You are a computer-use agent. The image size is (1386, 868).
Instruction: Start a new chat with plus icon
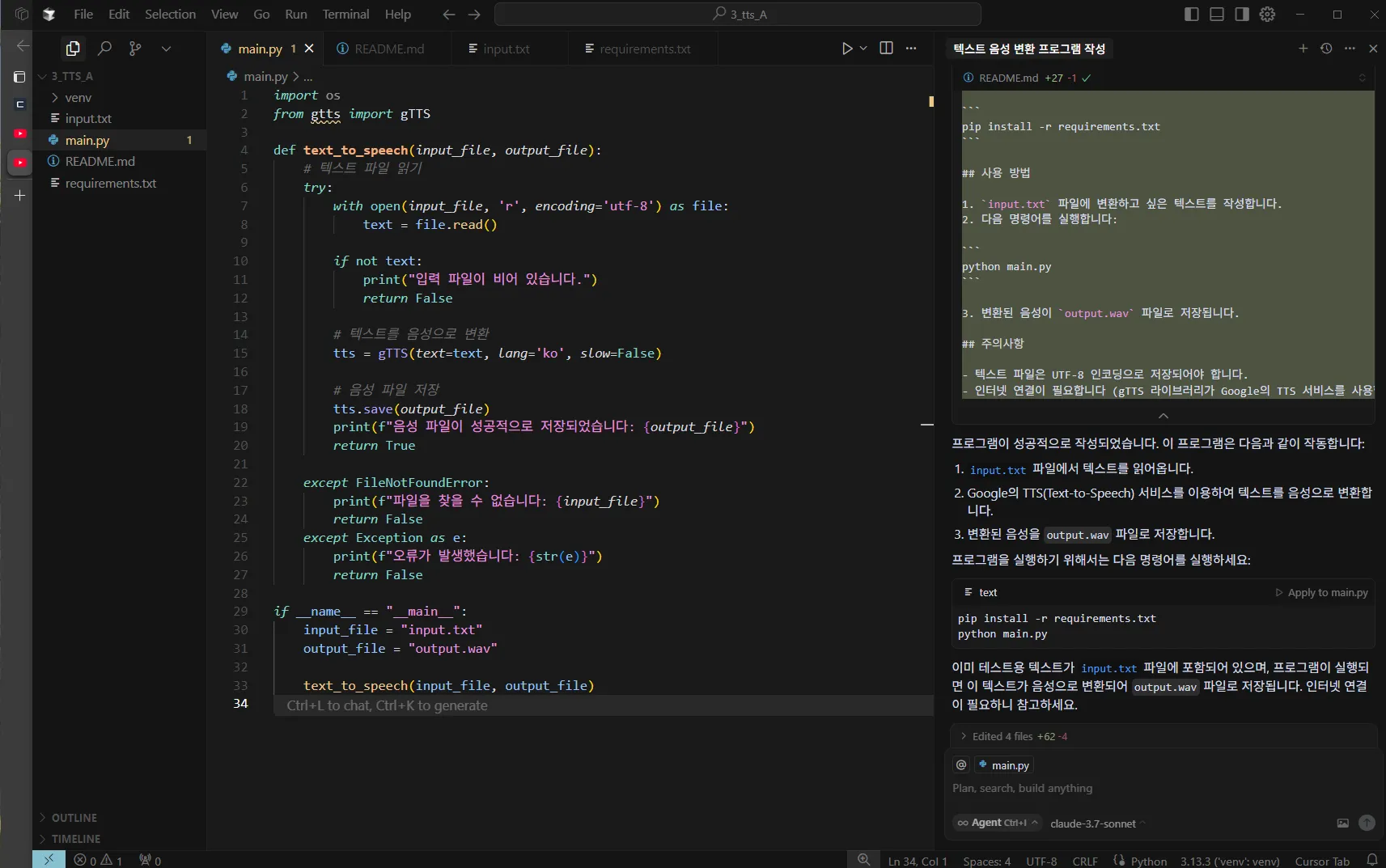point(1303,49)
